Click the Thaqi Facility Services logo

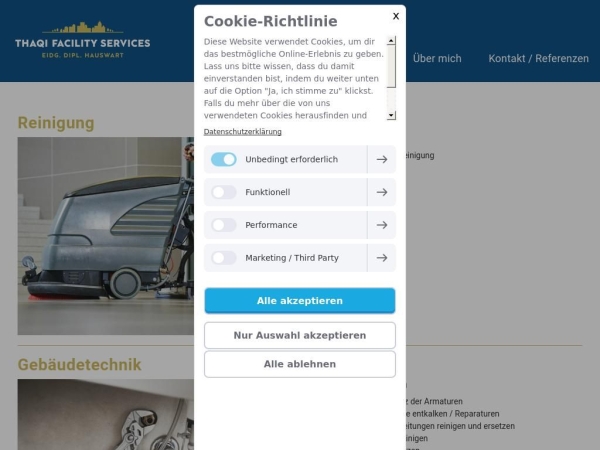pos(83,40)
